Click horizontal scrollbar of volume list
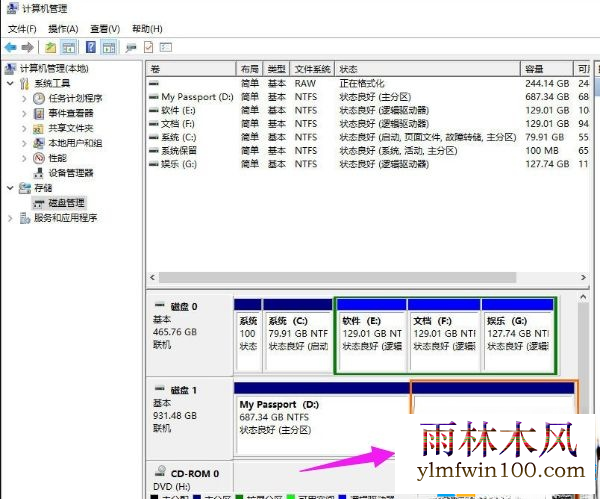 [x=338, y=277]
